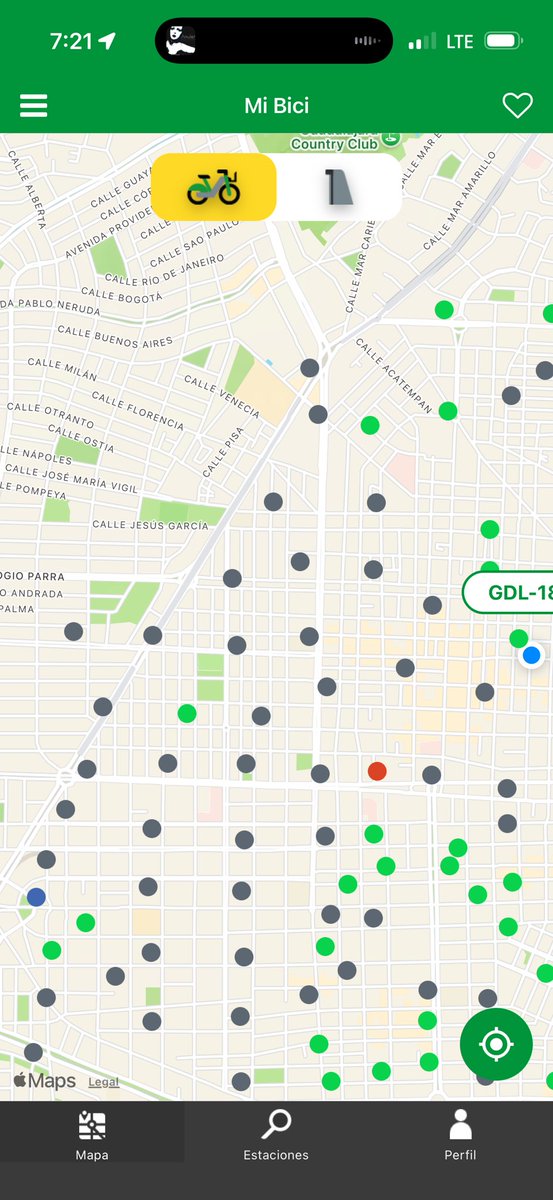The height and width of the screenshot is (1200, 553).
Task: Tap the Country Club label on map
Action: click(x=334, y=144)
